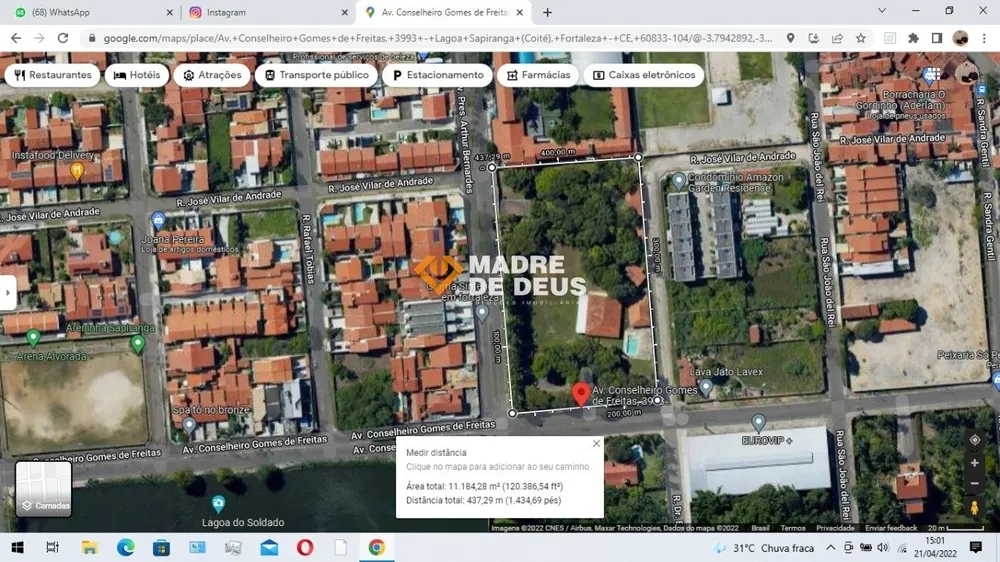Open the tab search dropdown chevron

(x=882, y=11)
